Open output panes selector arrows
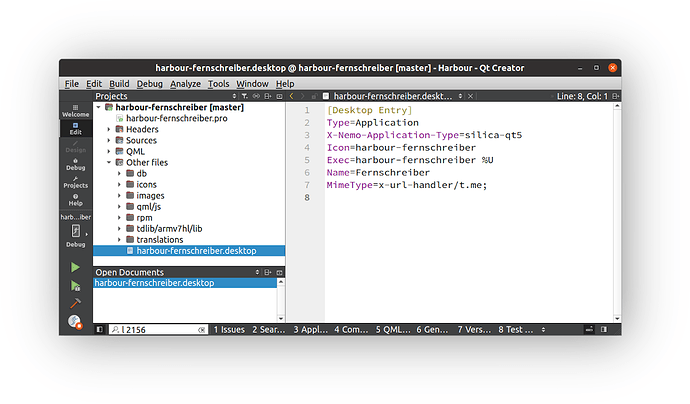 (543, 329)
